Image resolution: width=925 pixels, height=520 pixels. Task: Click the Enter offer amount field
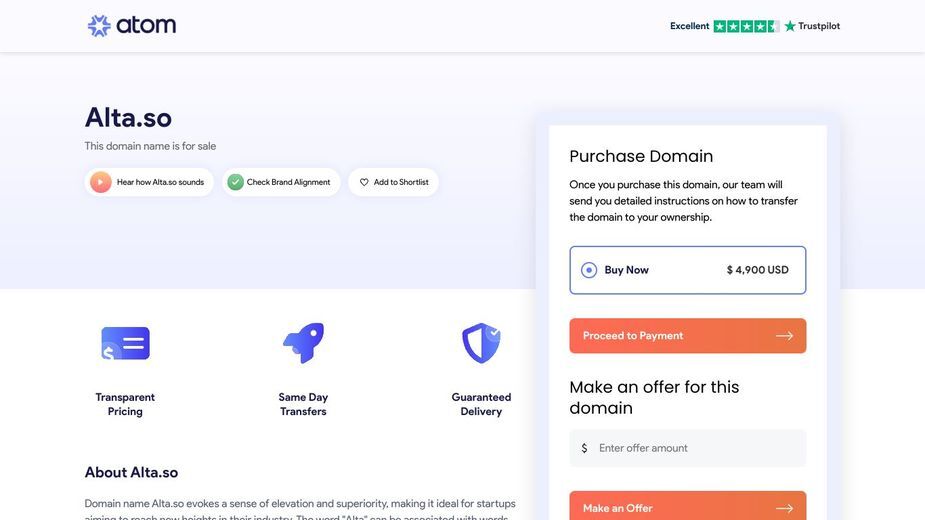point(688,448)
